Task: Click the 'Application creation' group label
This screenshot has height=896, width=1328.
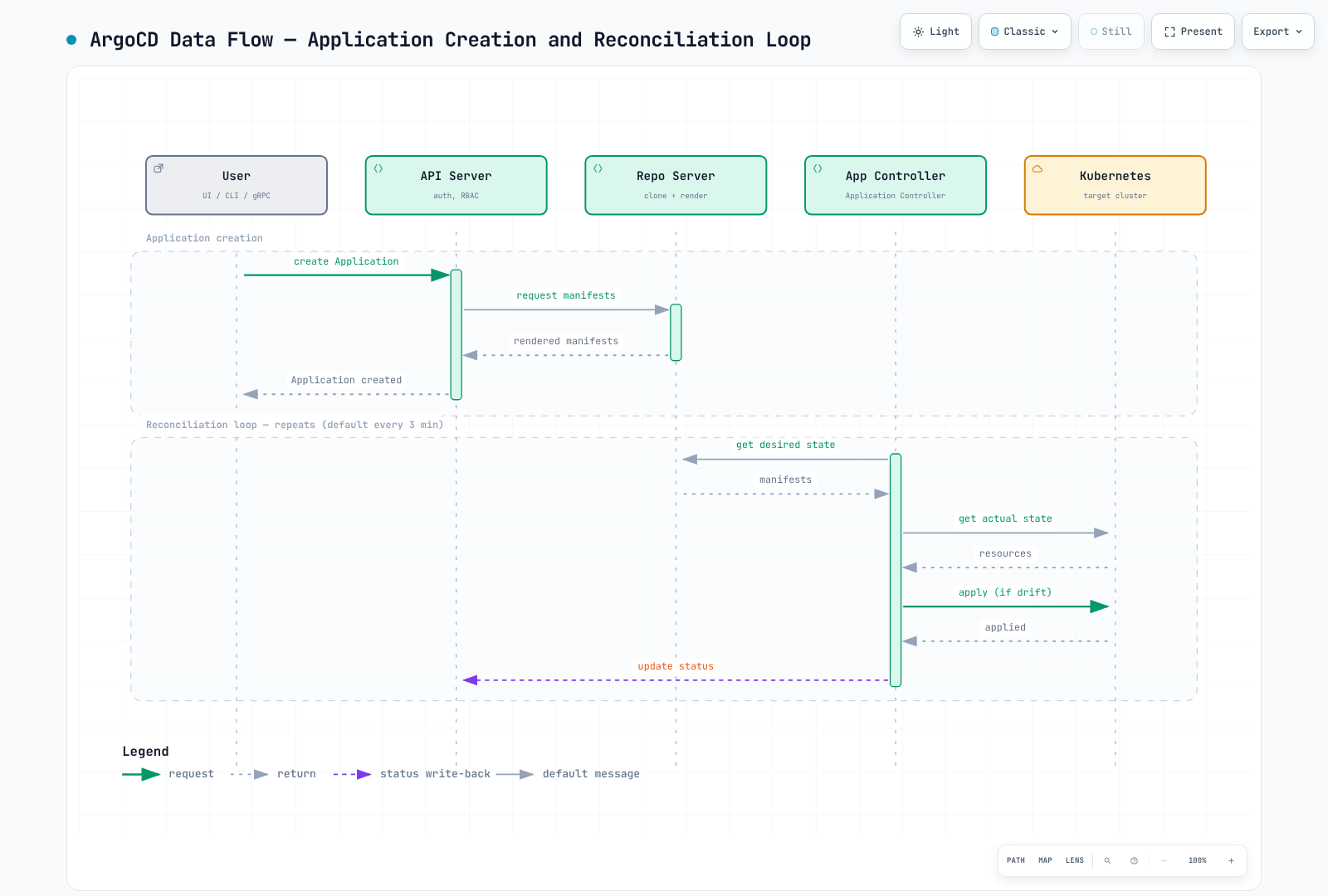Action: [204, 238]
